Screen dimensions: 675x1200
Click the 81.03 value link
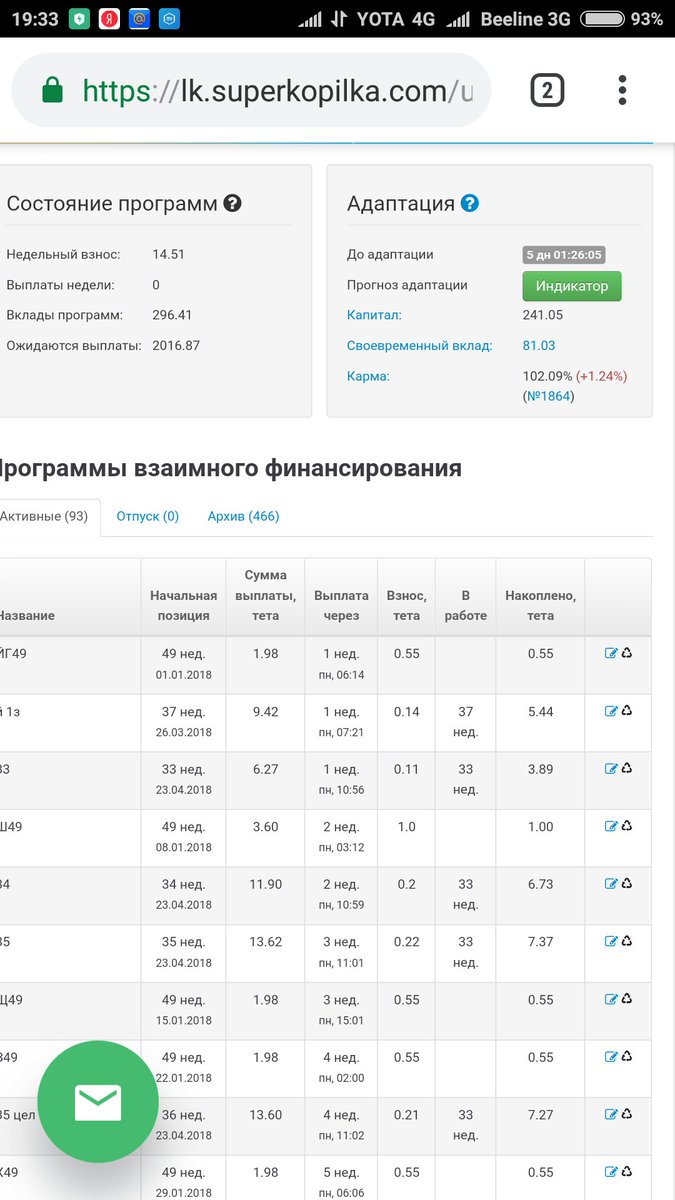pos(539,346)
